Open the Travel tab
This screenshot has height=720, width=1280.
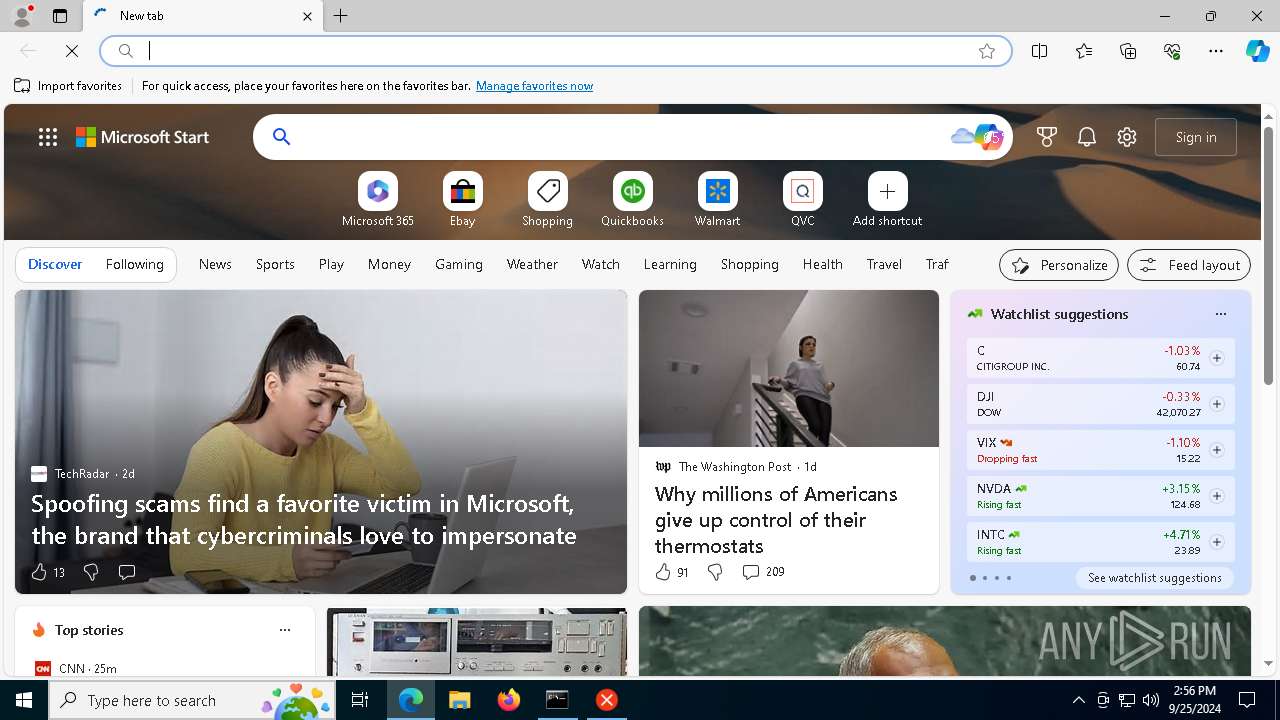pyautogui.click(x=884, y=265)
